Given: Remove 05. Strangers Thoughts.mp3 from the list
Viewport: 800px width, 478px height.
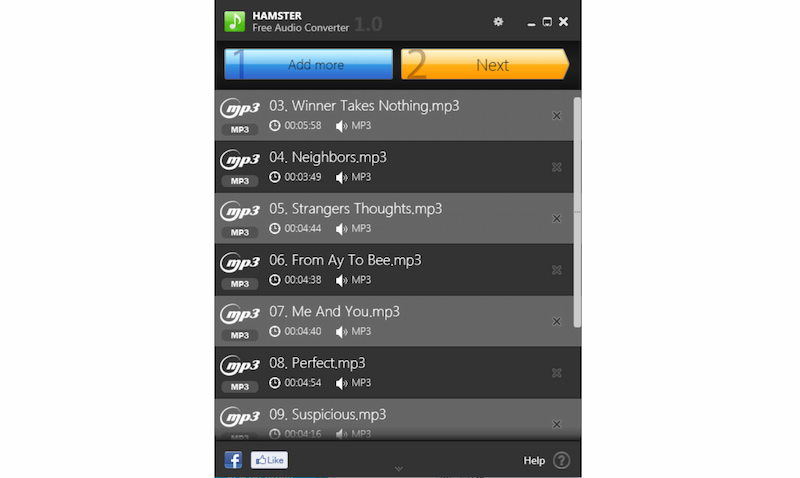Looking at the screenshot, I should pos(557,218).
